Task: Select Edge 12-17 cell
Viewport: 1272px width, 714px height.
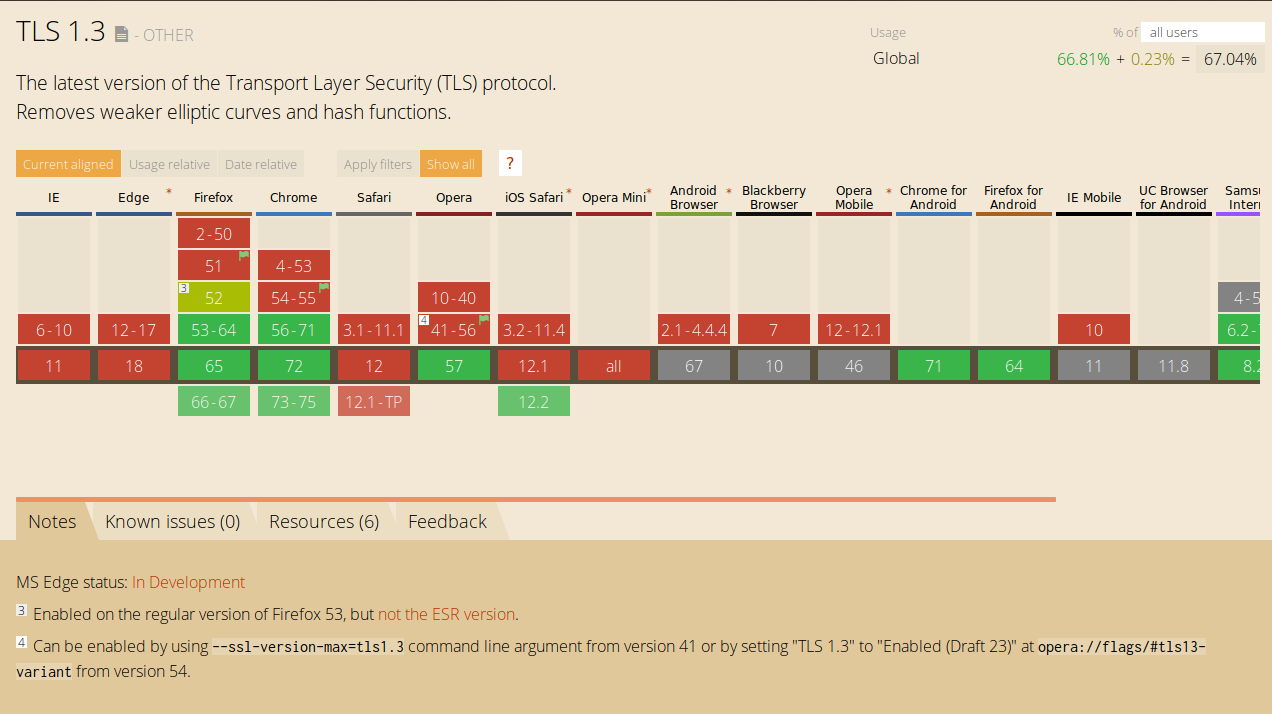Action: [134, 329]
